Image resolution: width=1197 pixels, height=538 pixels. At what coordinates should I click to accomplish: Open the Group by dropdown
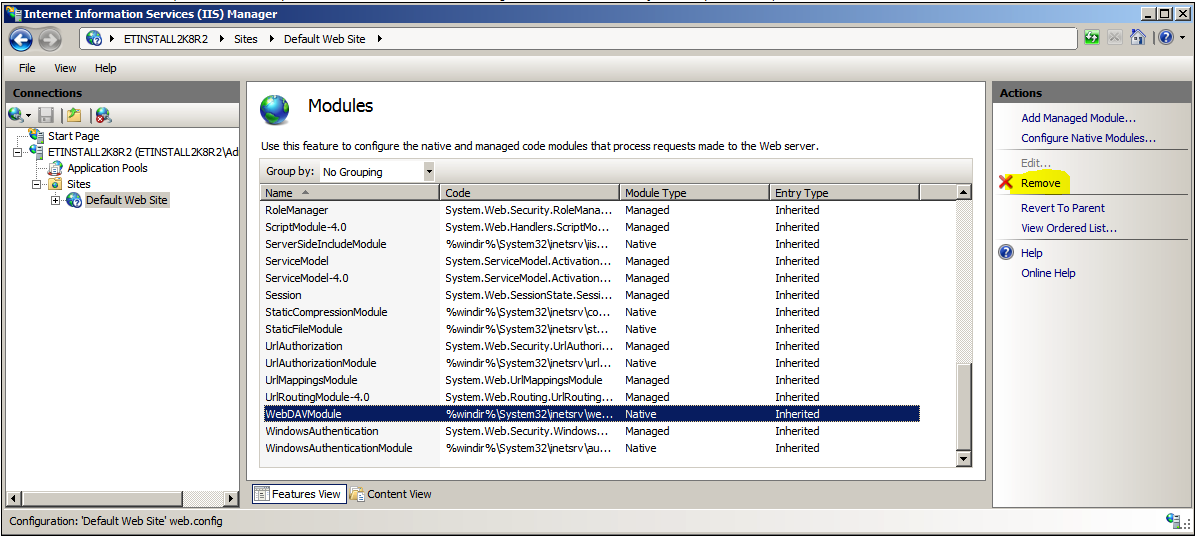(x=429, y=172)
